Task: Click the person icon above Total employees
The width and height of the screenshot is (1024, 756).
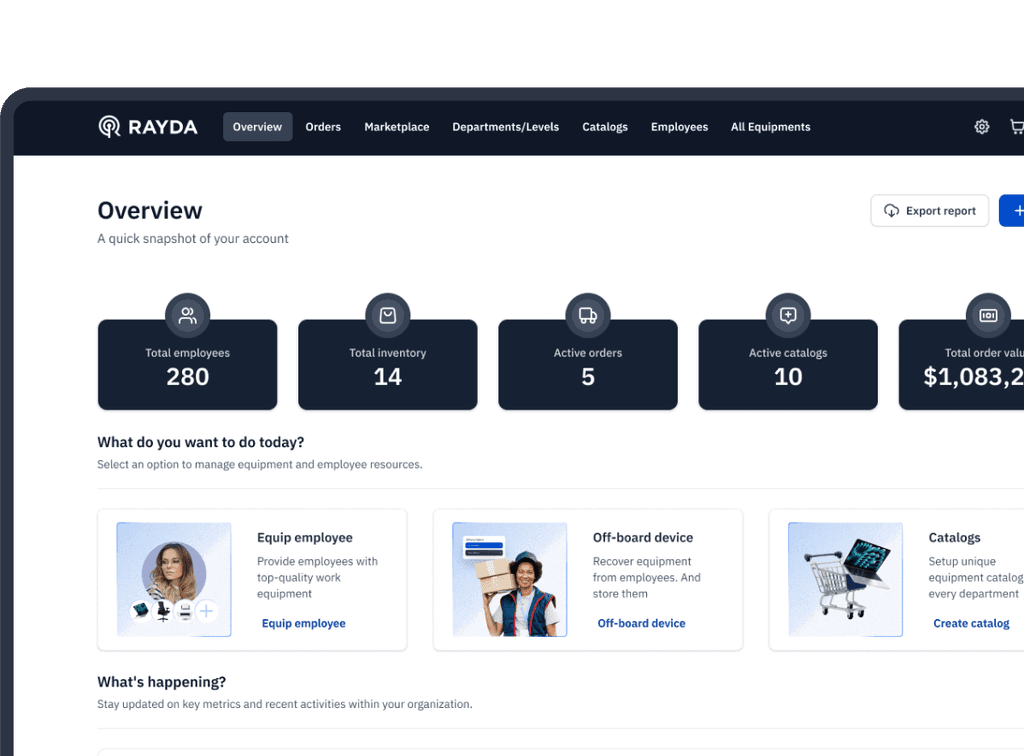Action: (187, 313)
